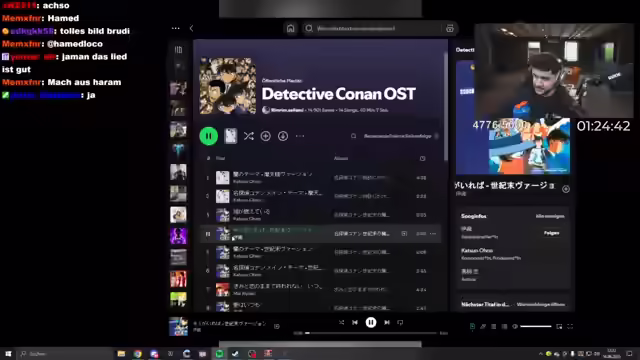Select track number five row
Screen dimensions: 640x360
[x=320, y=252]
